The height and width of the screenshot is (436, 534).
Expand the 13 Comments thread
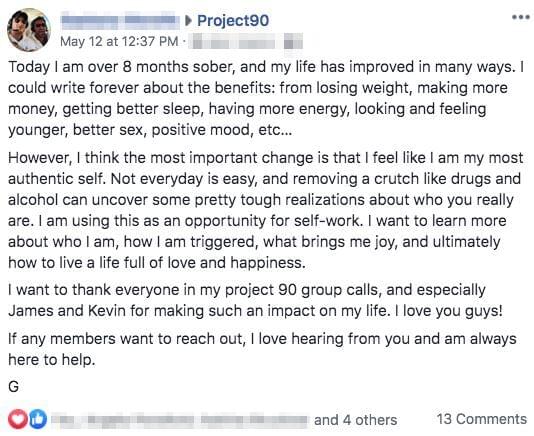pyautogui.click(x=482, y=419)
